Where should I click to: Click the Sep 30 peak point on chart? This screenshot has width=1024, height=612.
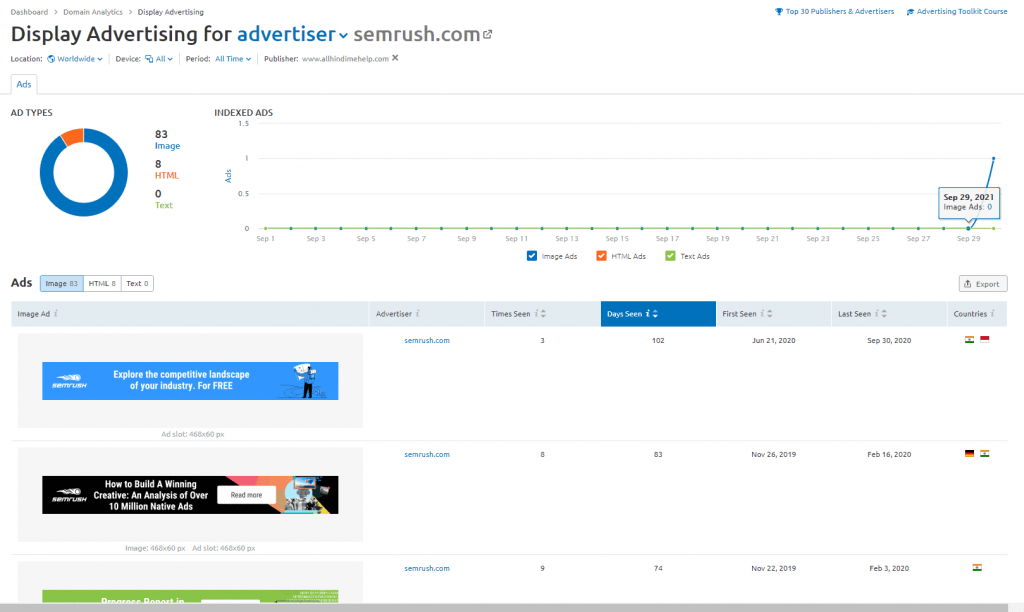(x=993, y=158)
